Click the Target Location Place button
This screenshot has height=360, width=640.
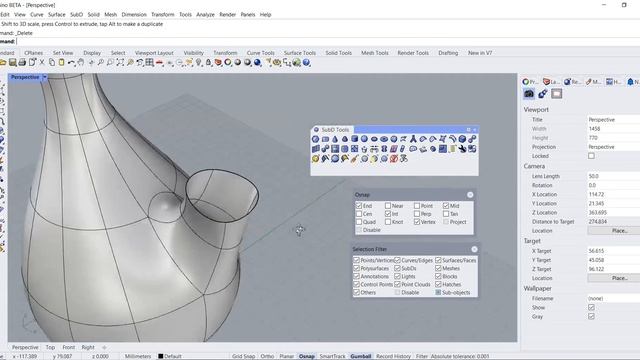point(613,278)
